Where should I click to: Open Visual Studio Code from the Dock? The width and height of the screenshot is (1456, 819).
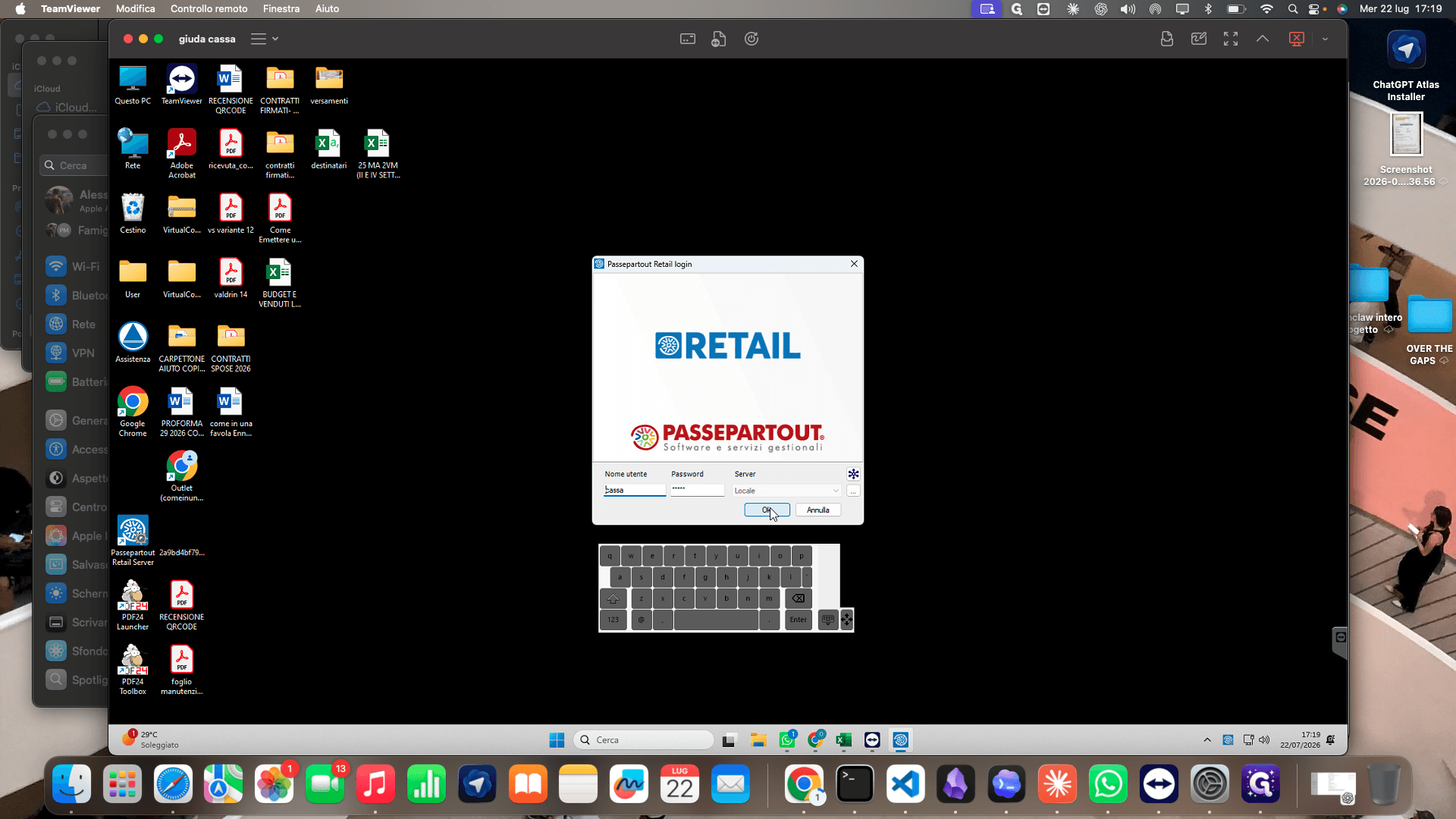(x=905, y=784)
